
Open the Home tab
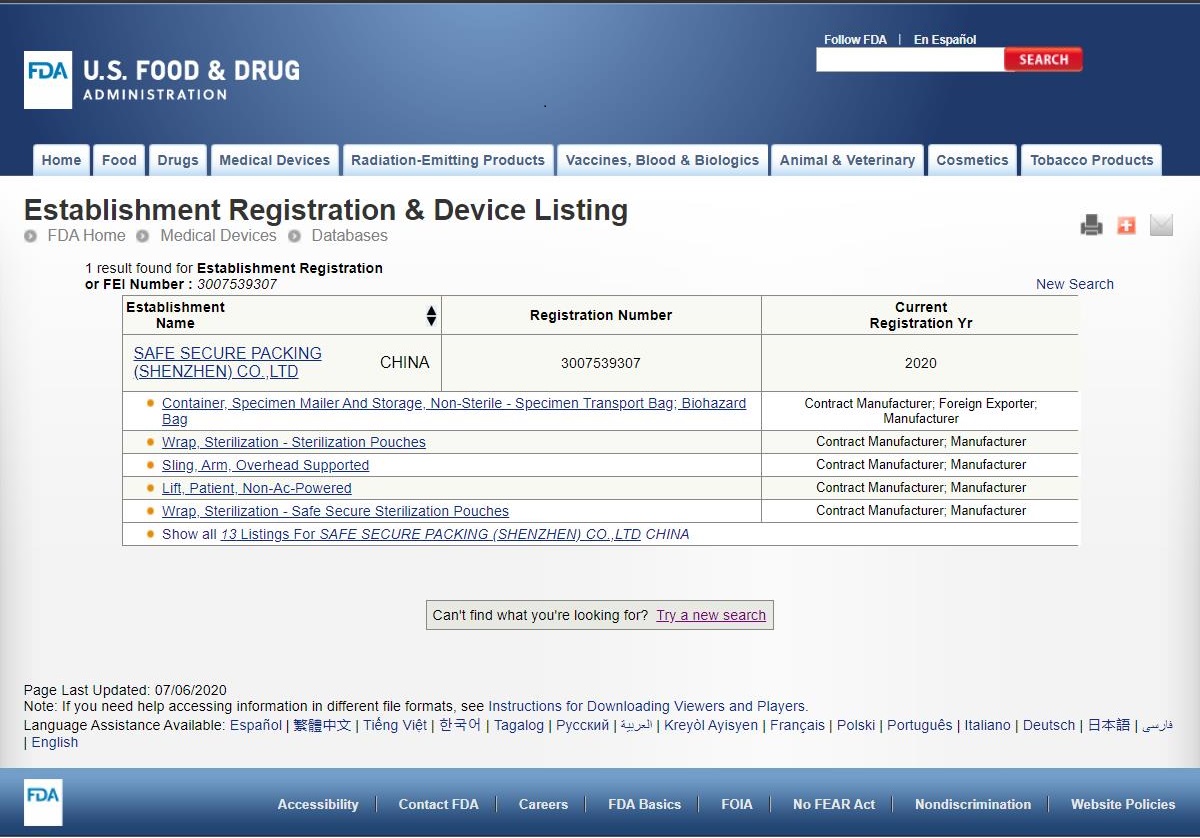[x=61, y=160]
